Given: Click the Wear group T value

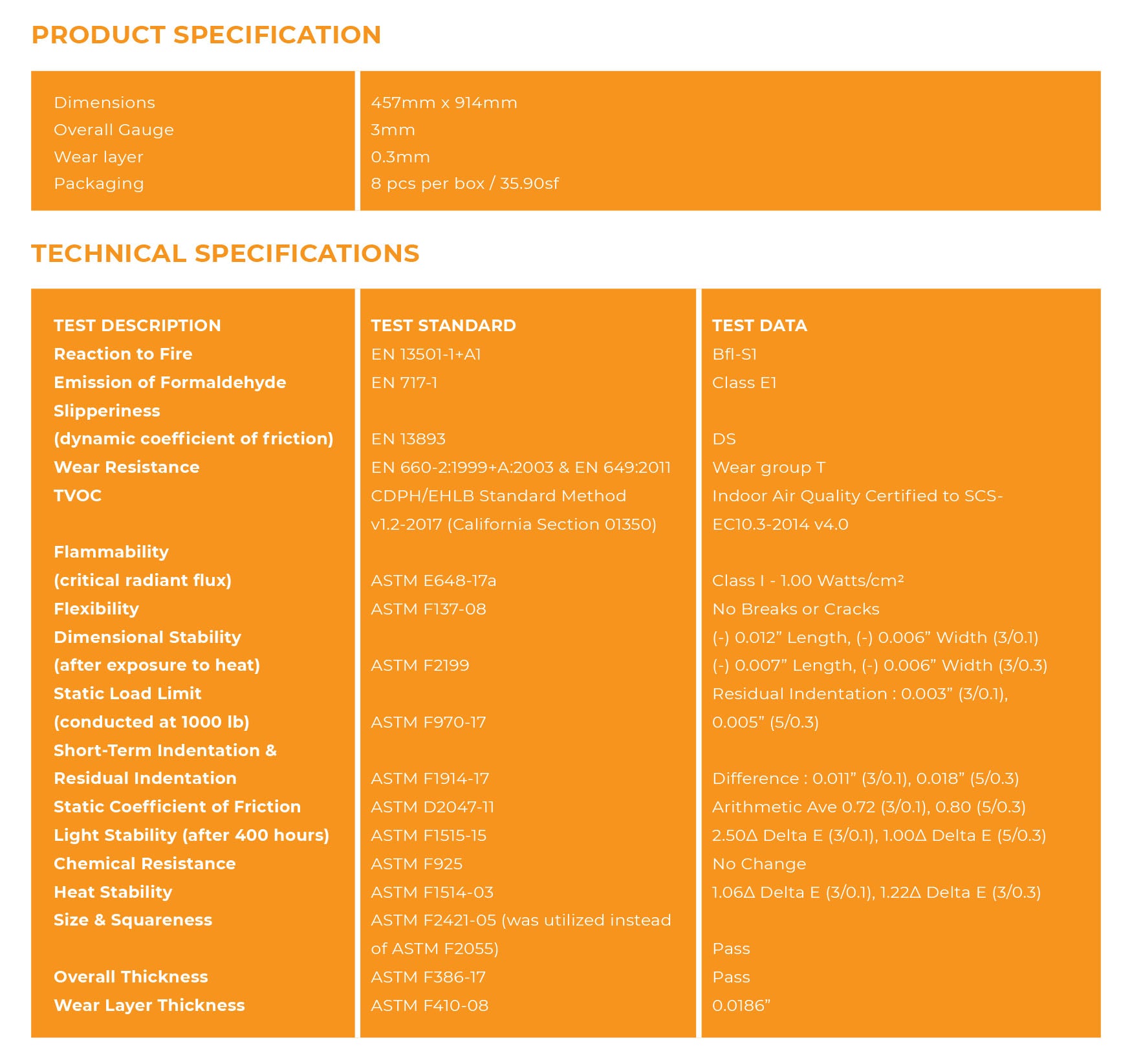Looking at the screenshot, I should pos(768,467).
